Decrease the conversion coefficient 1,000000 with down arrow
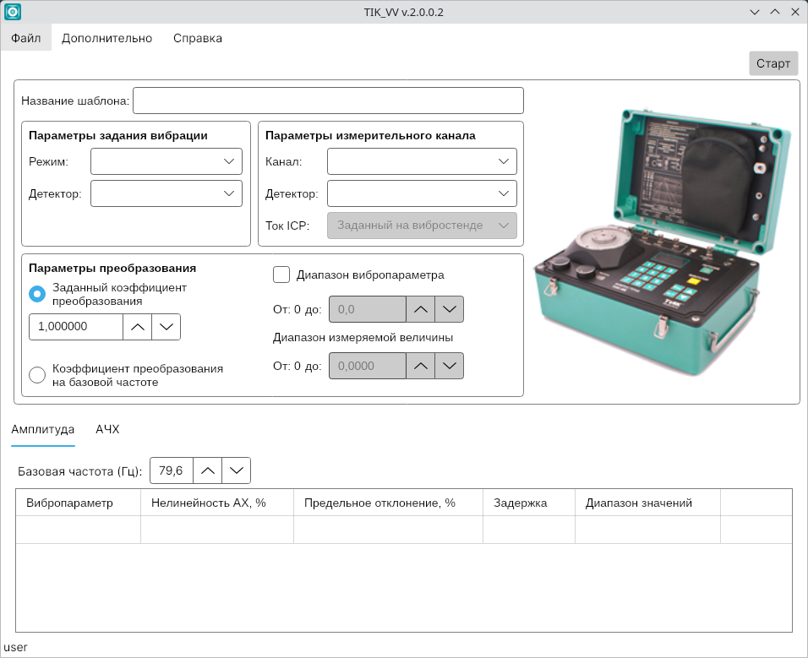808x658 pixels. pyautogui.click(x=166, y=327)
